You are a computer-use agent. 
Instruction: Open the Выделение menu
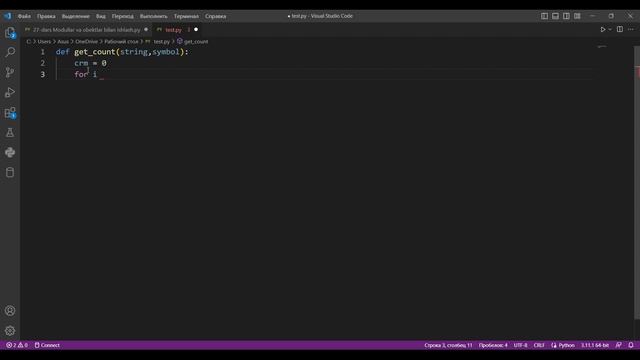click(76, 16)
